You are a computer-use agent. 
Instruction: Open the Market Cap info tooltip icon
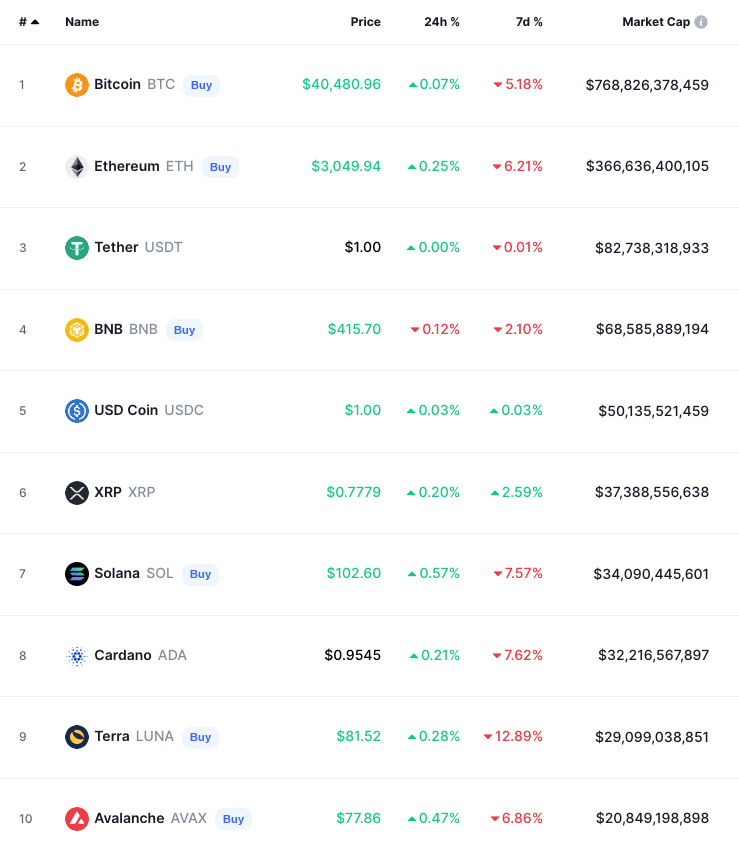(x=701, y=22)
